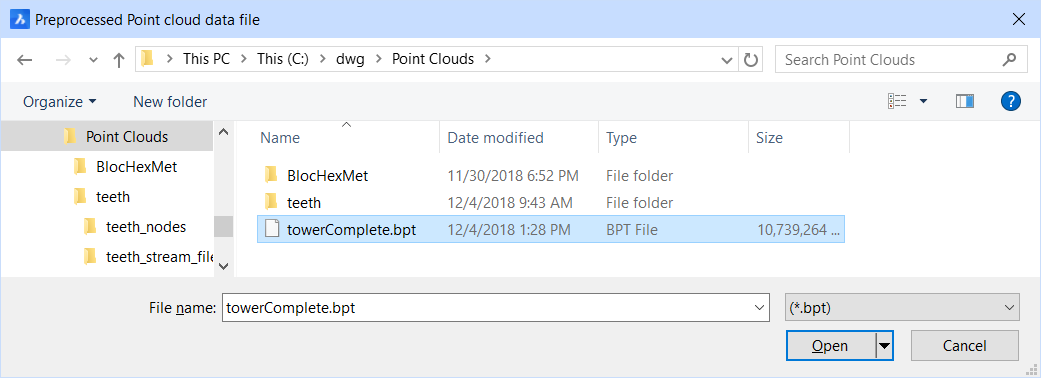The width and height of the screenshot is (1041, 378).
Task: Click the Back navigation arrow
Action: tap(25, 60)
